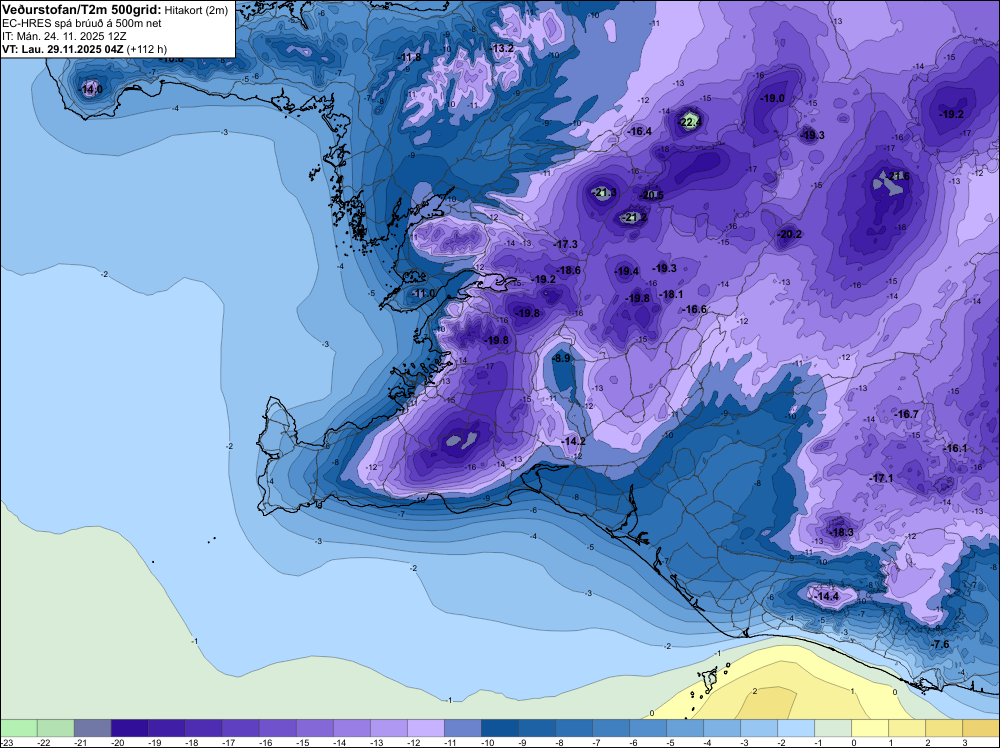The width and height of the screenshot is (1000, 748).
Task: Choose the -13 light purple legend swatch
Action: pyautogui.click(x=388, y=728)
